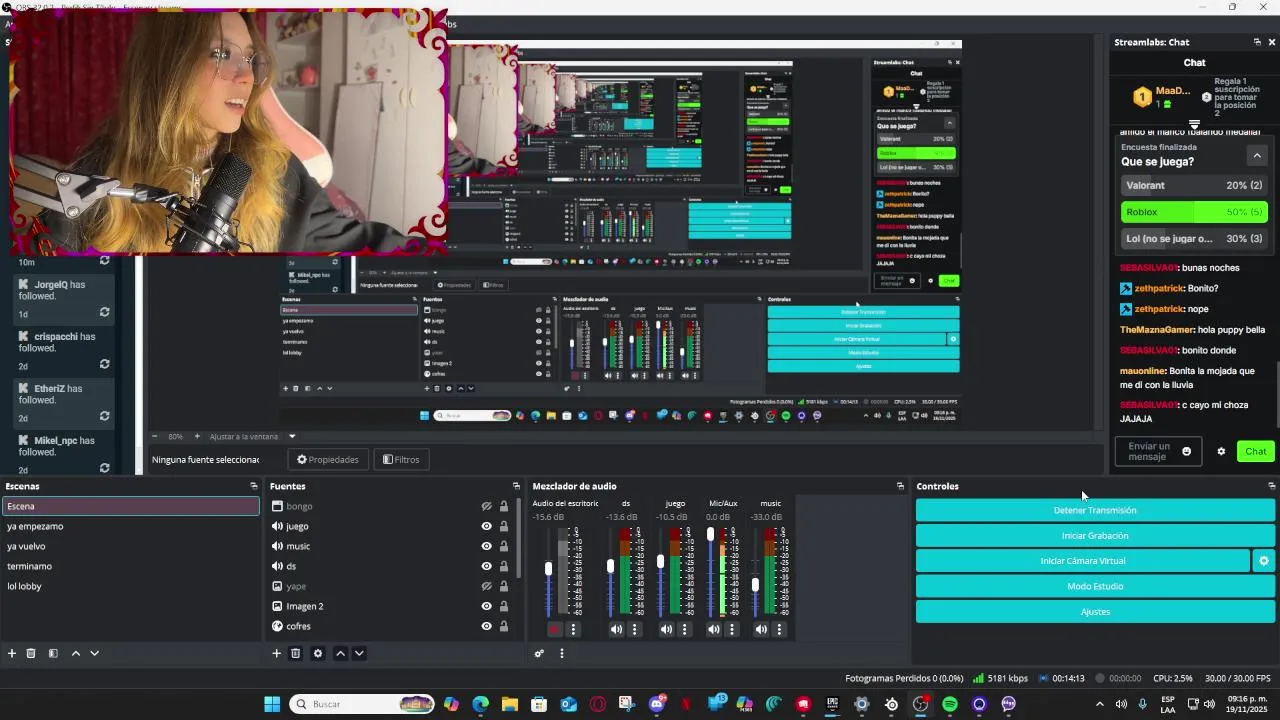Remove the selected source with trash icon
1280x720 pixels.
295,653
